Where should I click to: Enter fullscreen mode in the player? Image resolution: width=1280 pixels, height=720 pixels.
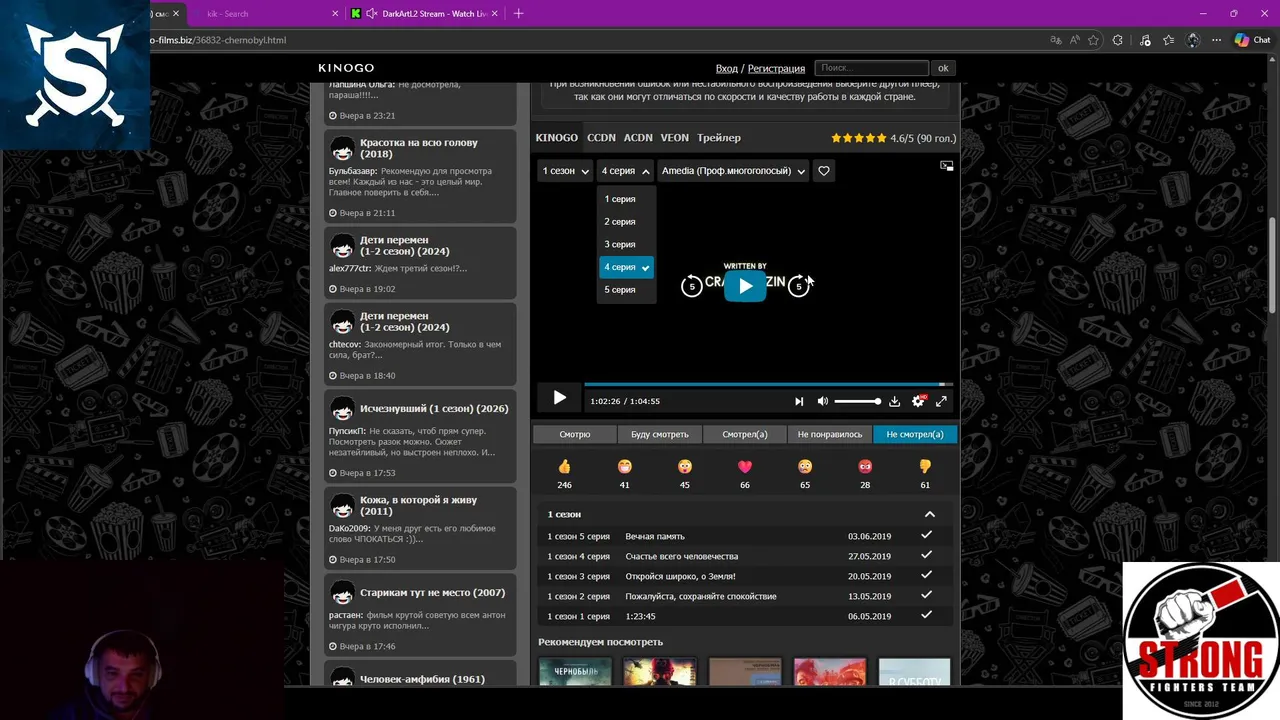point(941,401)
